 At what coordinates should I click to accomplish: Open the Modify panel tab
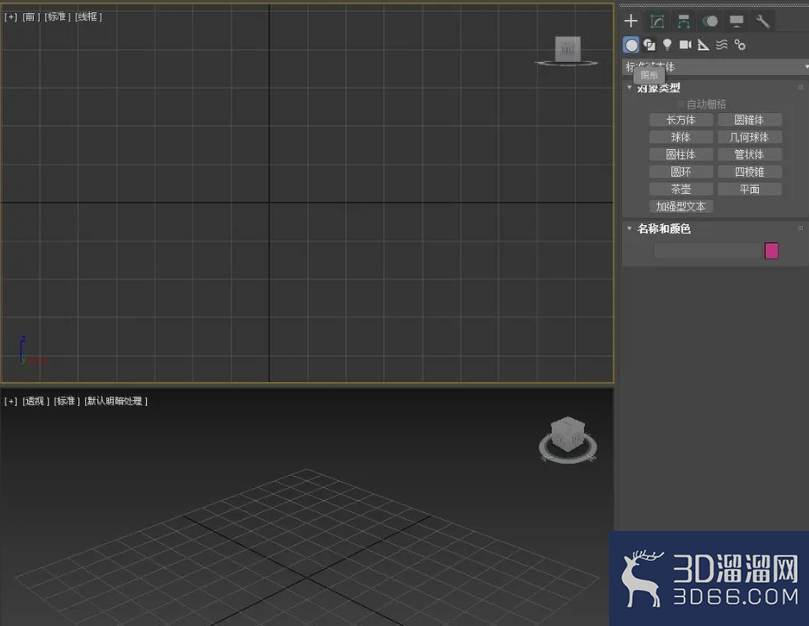pos(657,21)
